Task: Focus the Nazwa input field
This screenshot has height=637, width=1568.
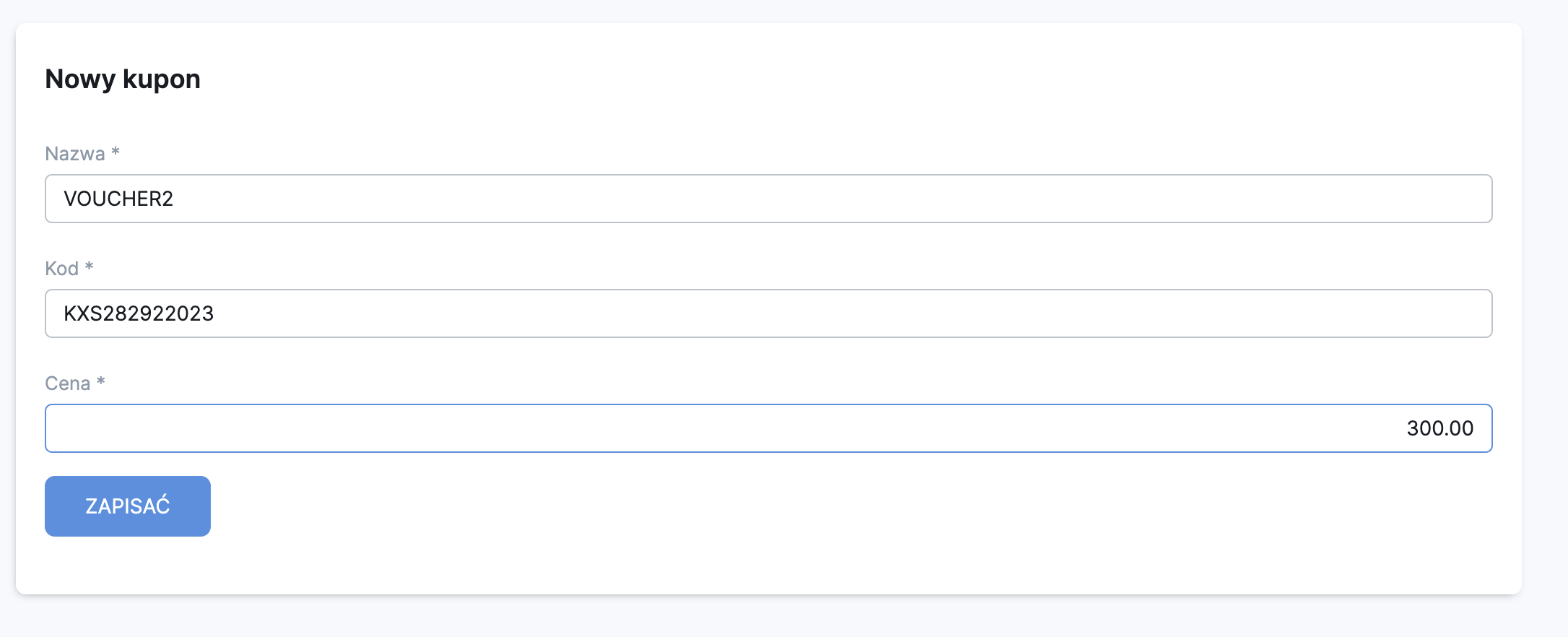Action: (x=768, y=199)
